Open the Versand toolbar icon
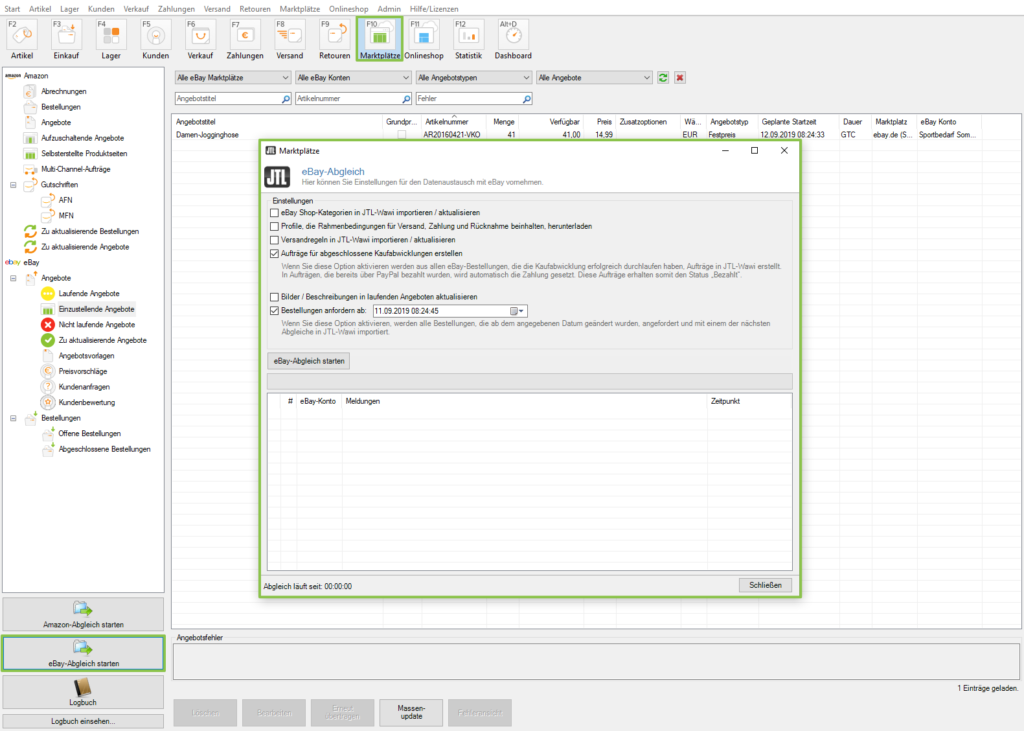 290,39
